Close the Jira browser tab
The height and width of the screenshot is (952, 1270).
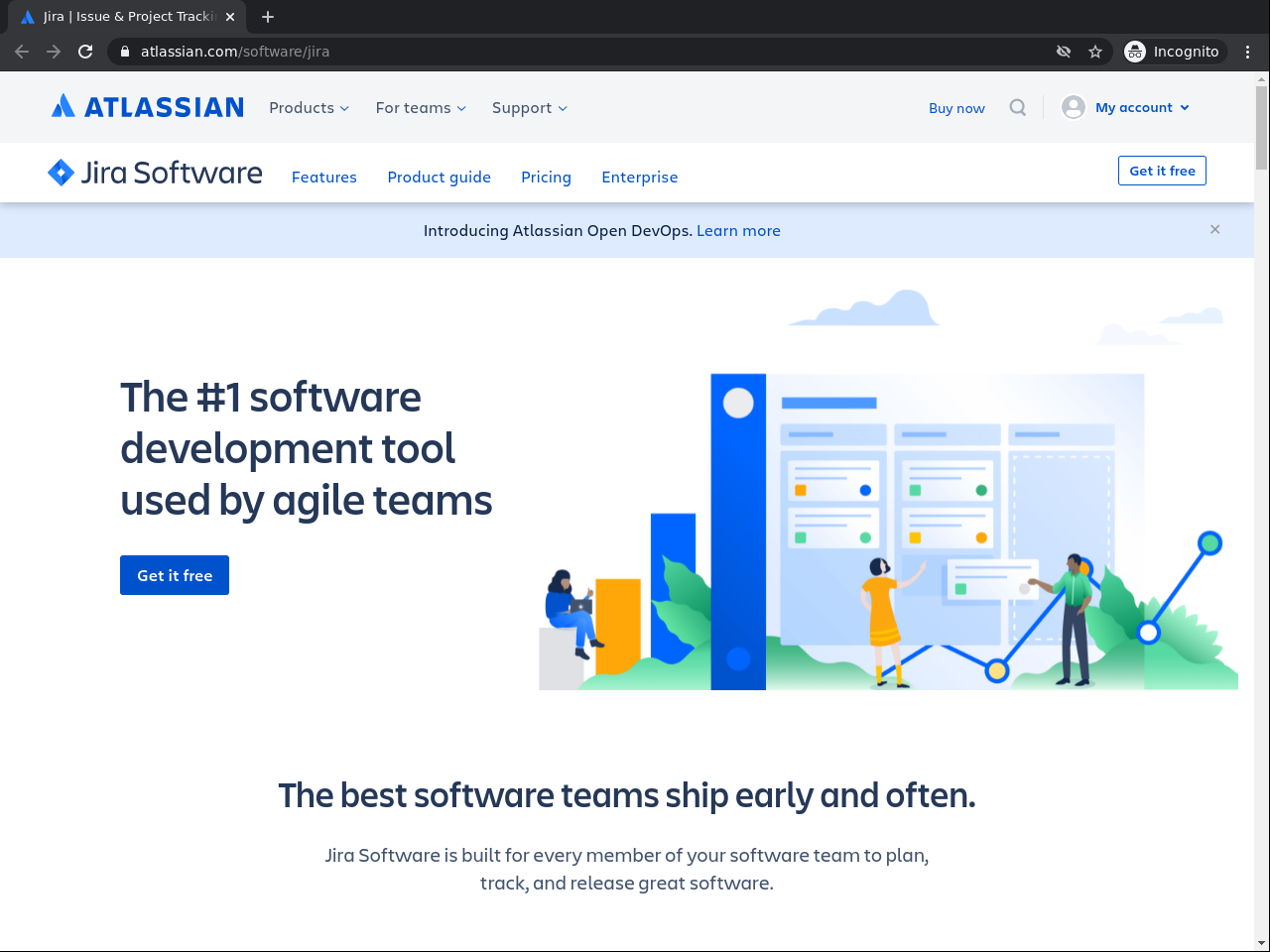[230, 17]
